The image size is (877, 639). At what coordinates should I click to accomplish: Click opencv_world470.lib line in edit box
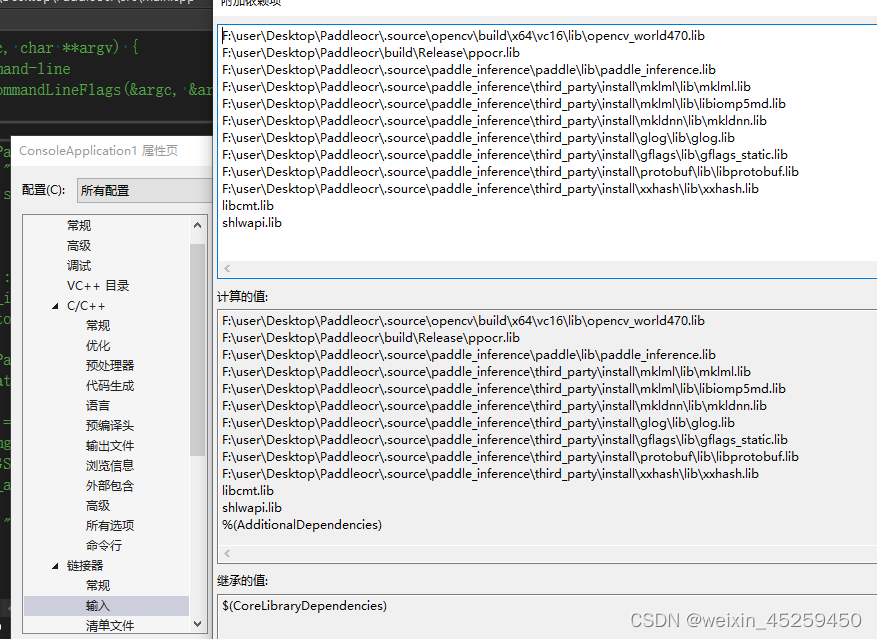click(x=463, y=36)
